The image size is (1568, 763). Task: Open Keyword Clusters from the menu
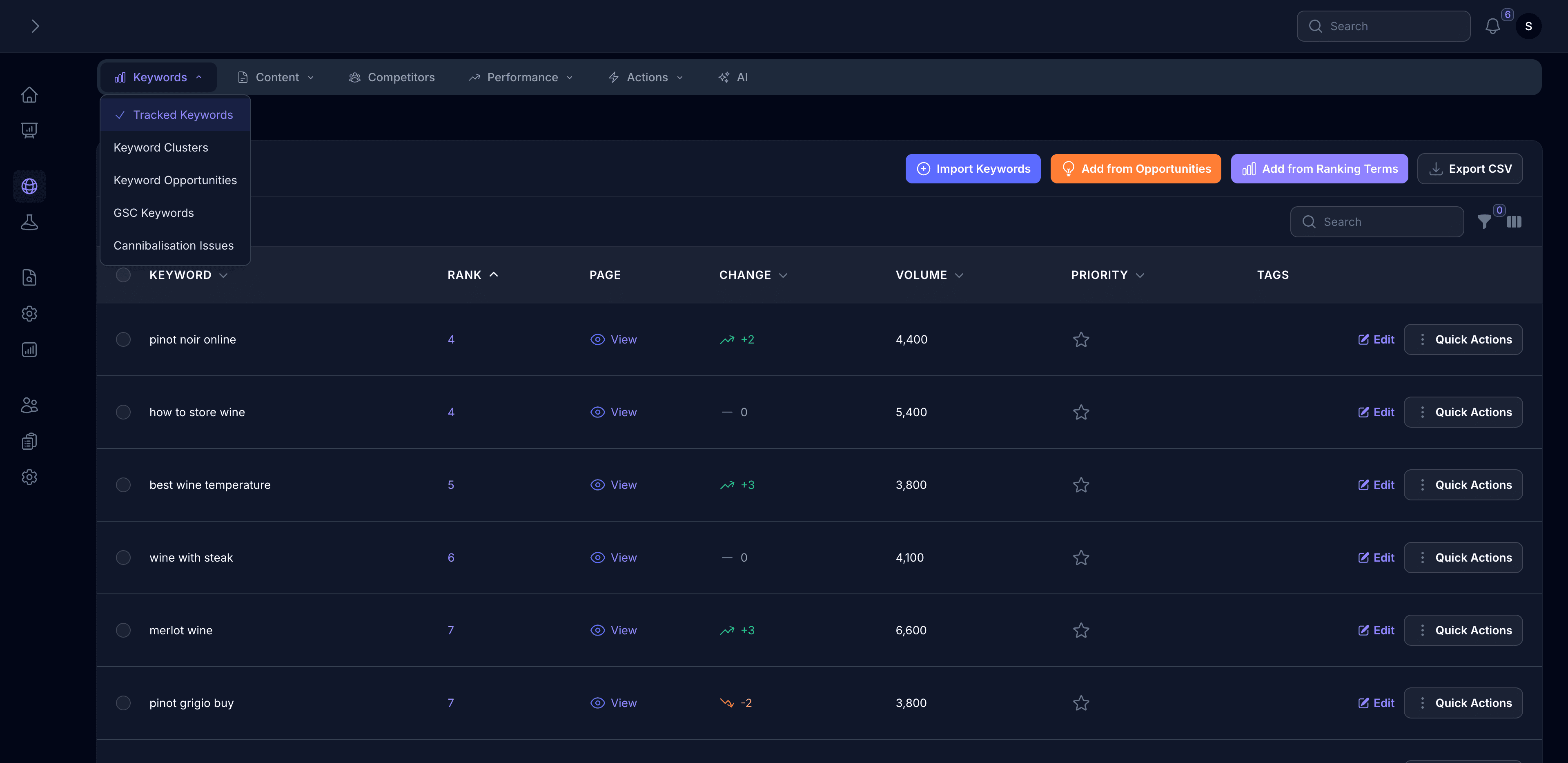[175, 147]
